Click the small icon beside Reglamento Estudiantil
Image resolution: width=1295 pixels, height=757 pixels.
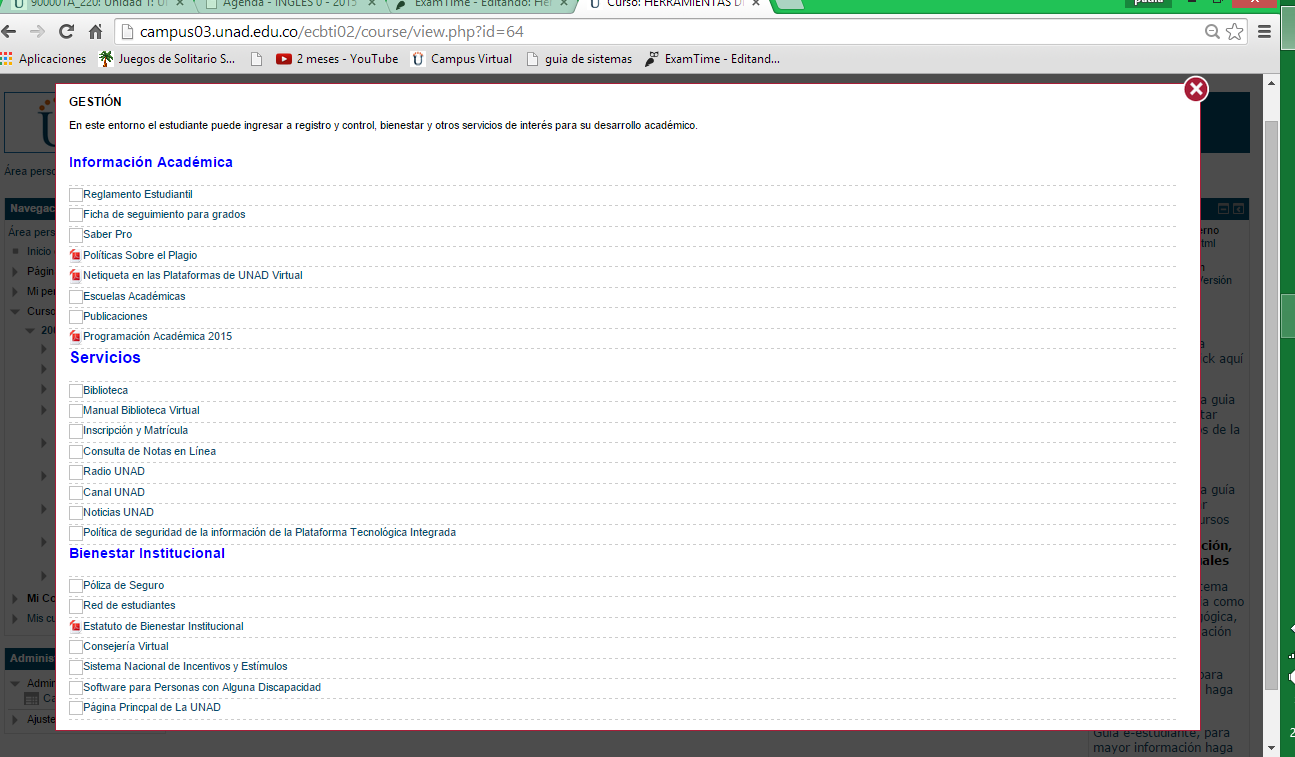click(x=76, y=194)
